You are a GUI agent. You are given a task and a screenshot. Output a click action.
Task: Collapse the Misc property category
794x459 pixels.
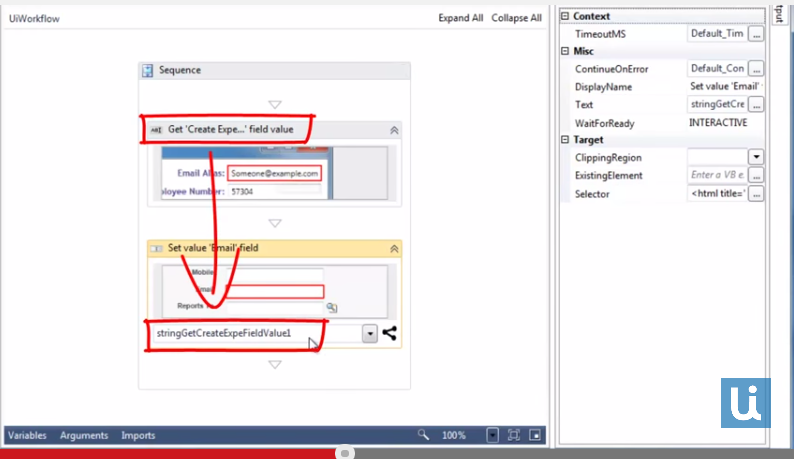tap(565, 51)
